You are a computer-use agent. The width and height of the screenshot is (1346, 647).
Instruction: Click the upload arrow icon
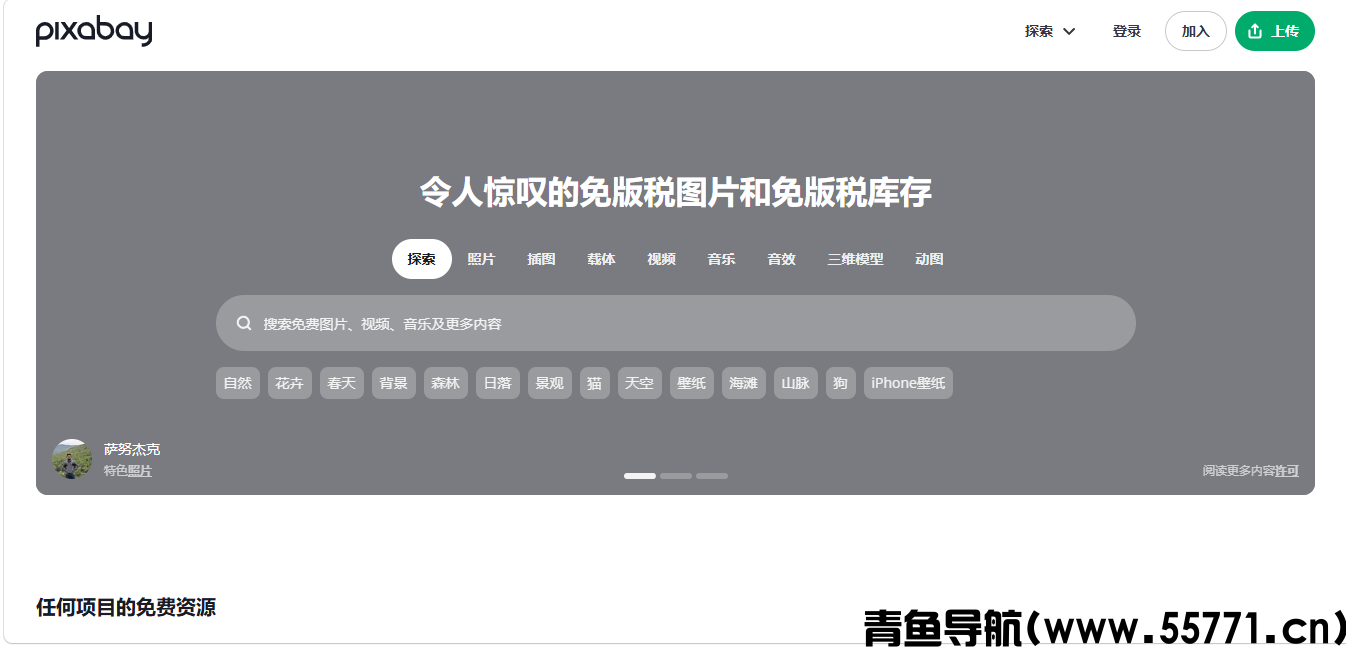tap(1255, 31)
